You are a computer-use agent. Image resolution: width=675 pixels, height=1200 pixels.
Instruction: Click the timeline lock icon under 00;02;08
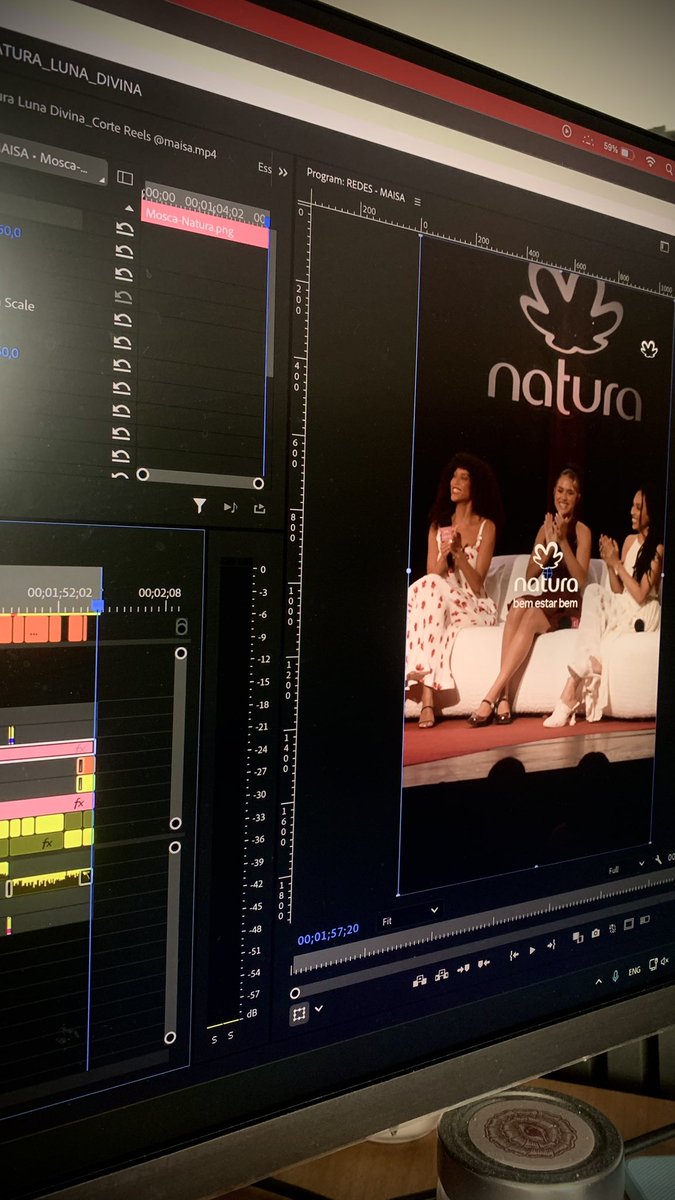(181, 626)
